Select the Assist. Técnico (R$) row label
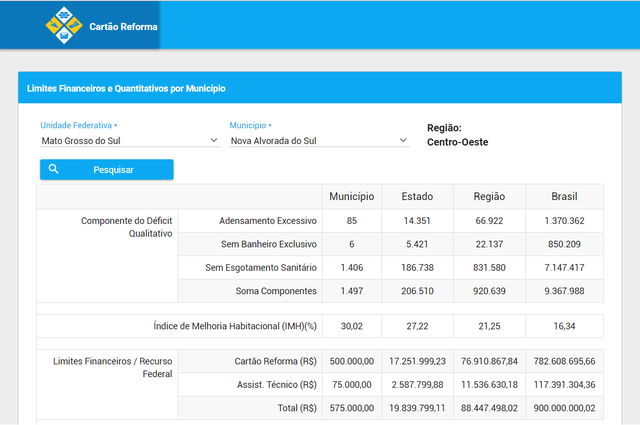This screenshot has height=425, width=640. coord(274,384)
